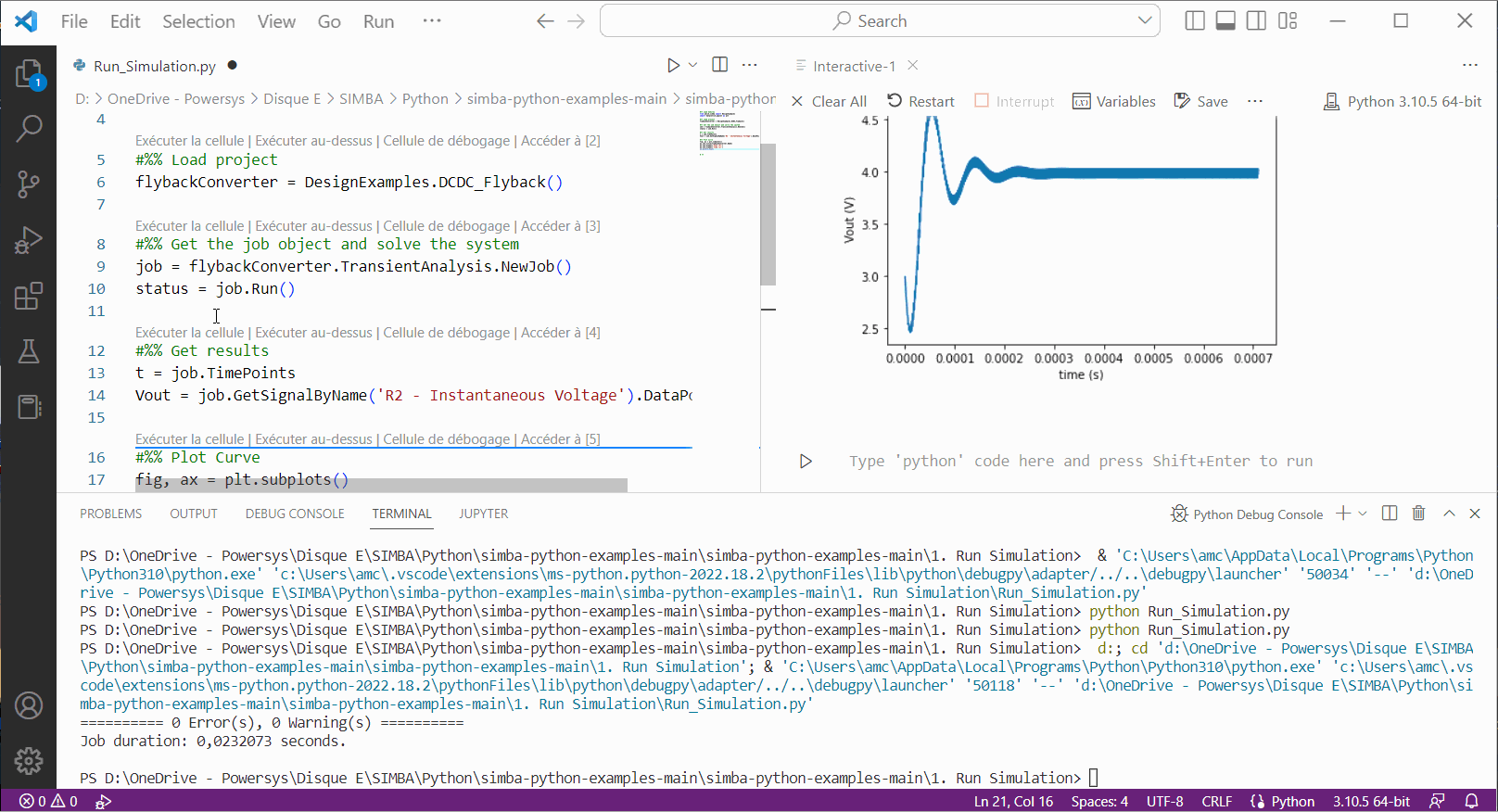The image size is (1498, 812).
Task: Click the interactive window Python code input
Action: click(x=1080, y=461)
